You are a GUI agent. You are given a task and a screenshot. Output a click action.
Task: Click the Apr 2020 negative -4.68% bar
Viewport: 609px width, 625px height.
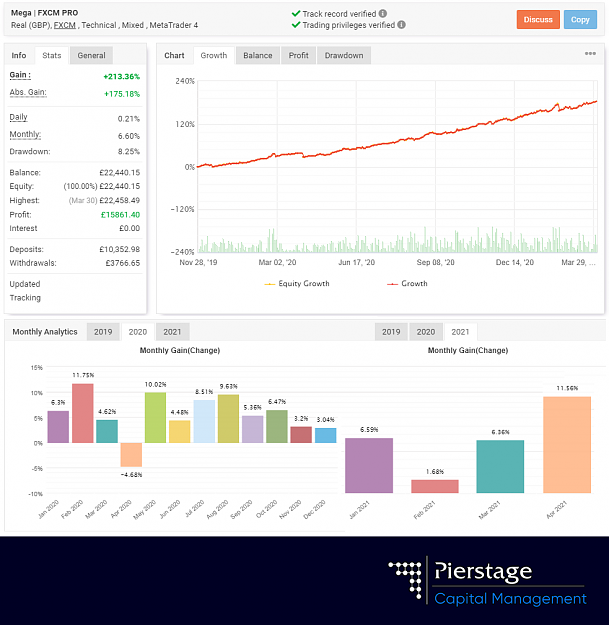click(131, 455)
